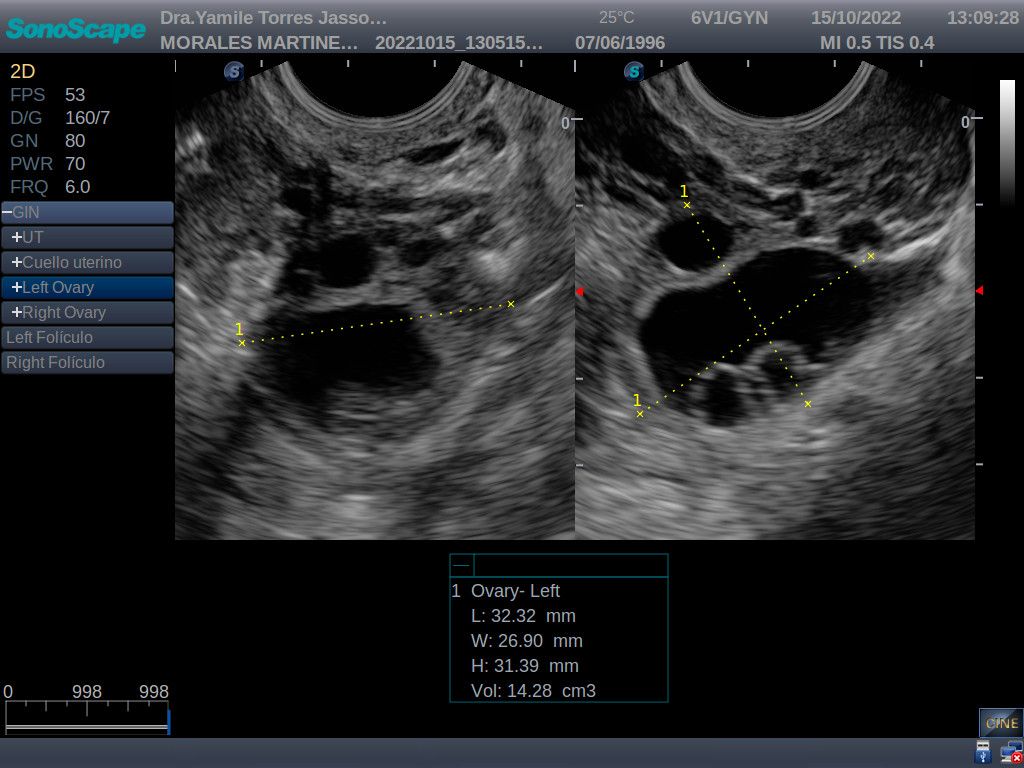Click the red focus marker on right image edge
The height and width of the screenshot is (768, 1024).
[x=979, y=290]
